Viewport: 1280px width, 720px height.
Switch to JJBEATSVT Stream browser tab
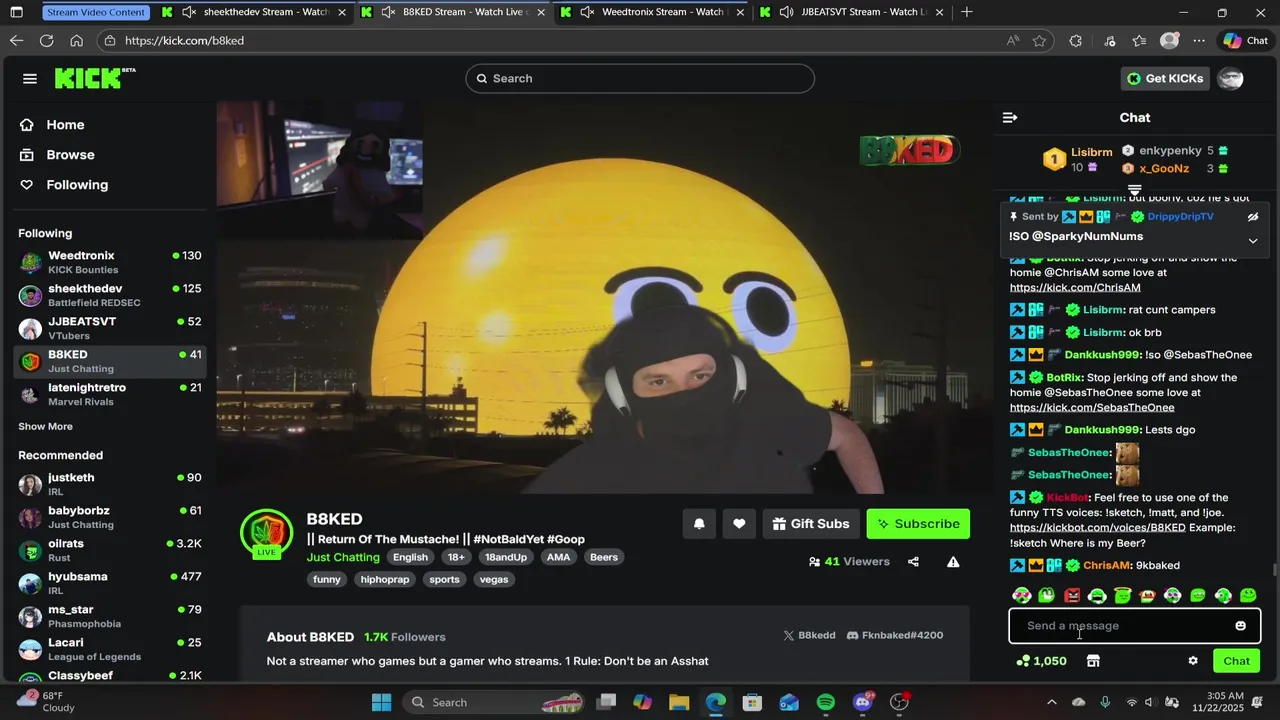click(852, 12)
